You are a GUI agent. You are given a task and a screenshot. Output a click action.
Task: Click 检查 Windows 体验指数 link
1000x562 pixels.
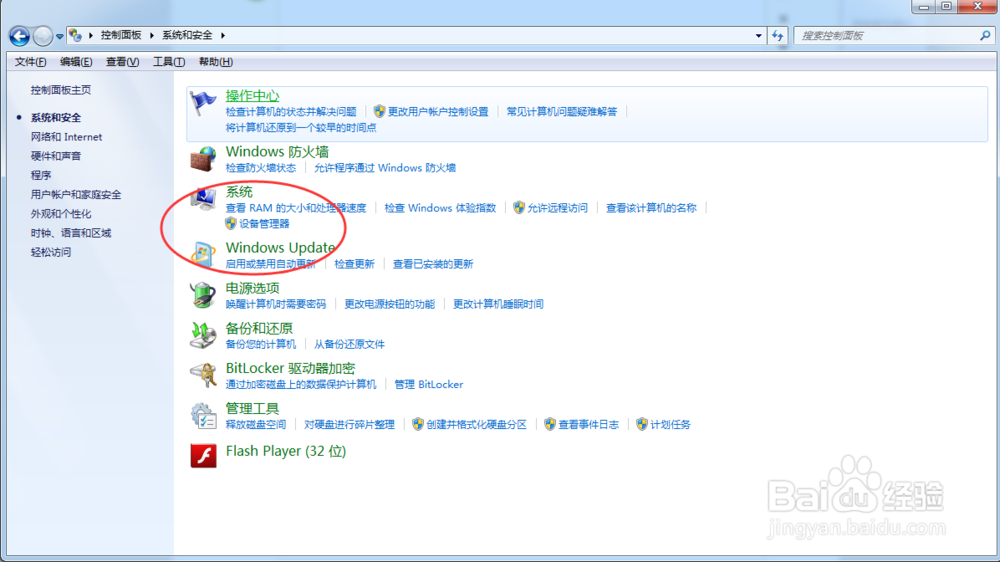(440, 208)
